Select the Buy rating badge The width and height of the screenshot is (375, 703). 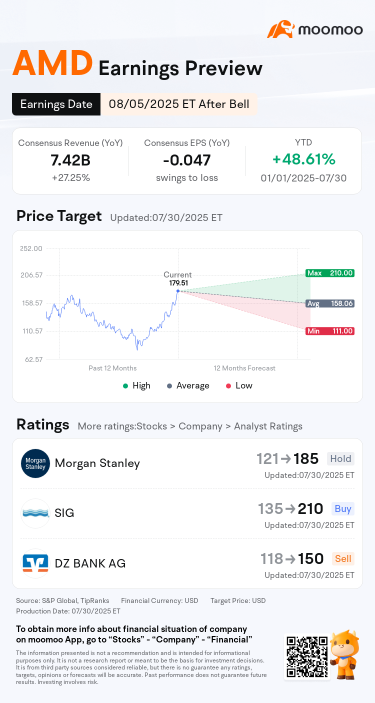343,508
